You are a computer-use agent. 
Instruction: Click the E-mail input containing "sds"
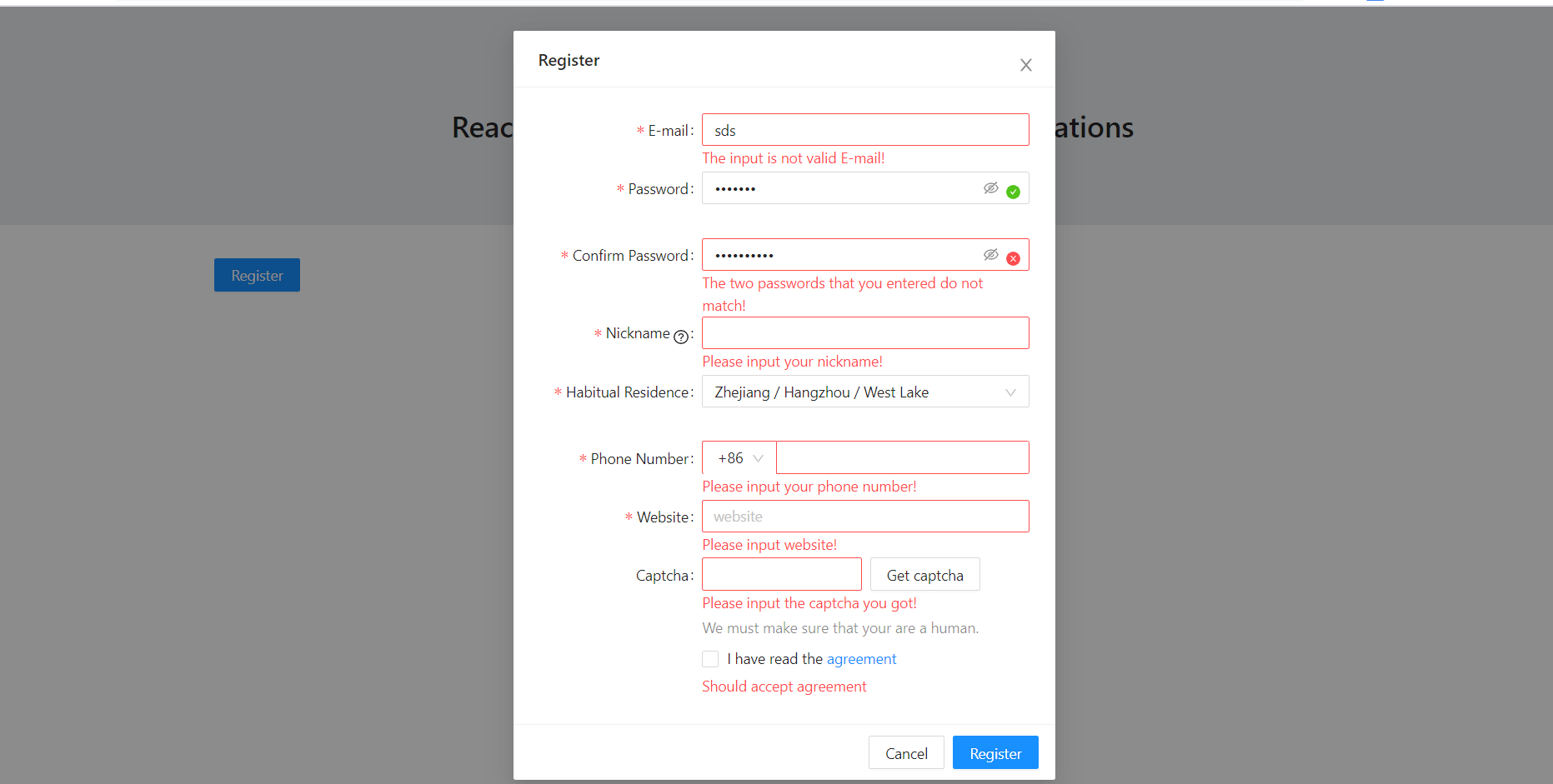(x=864, y=129)
